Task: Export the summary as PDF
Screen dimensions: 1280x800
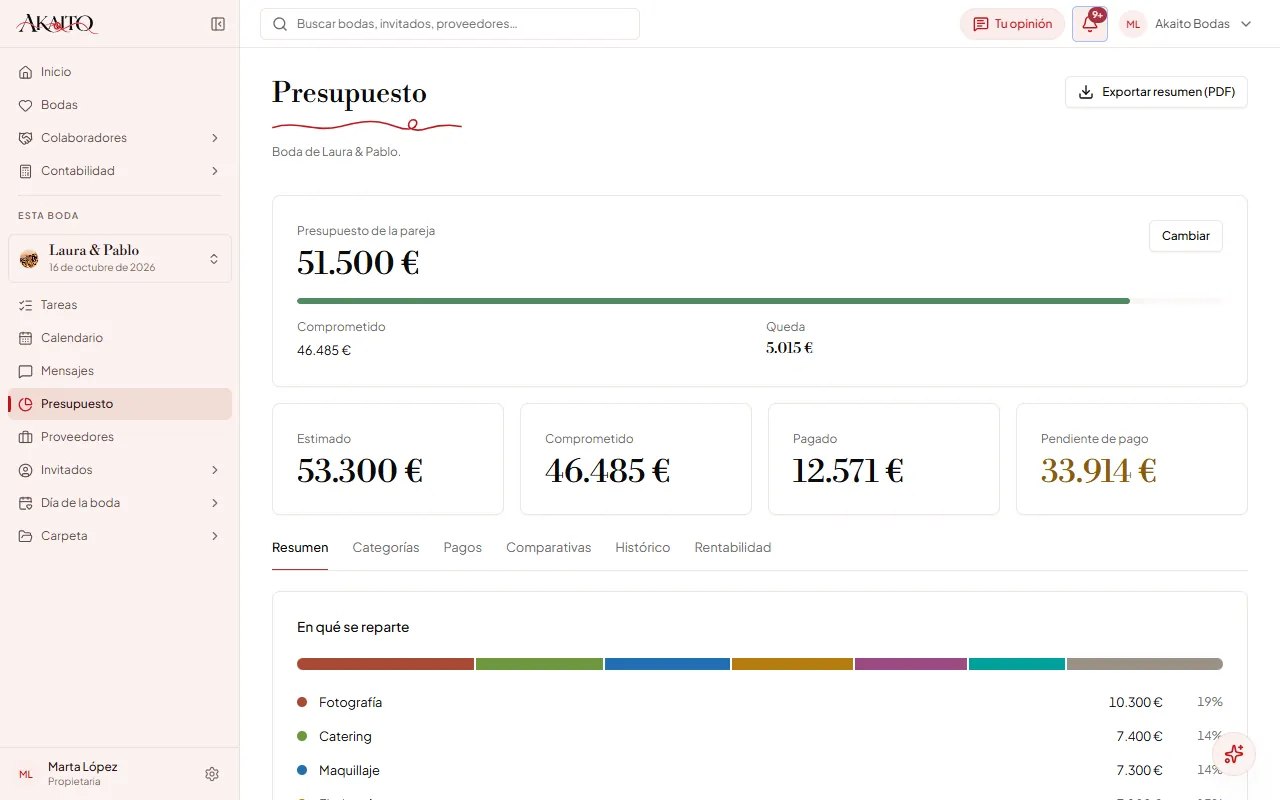Action: pos(1156,92)
